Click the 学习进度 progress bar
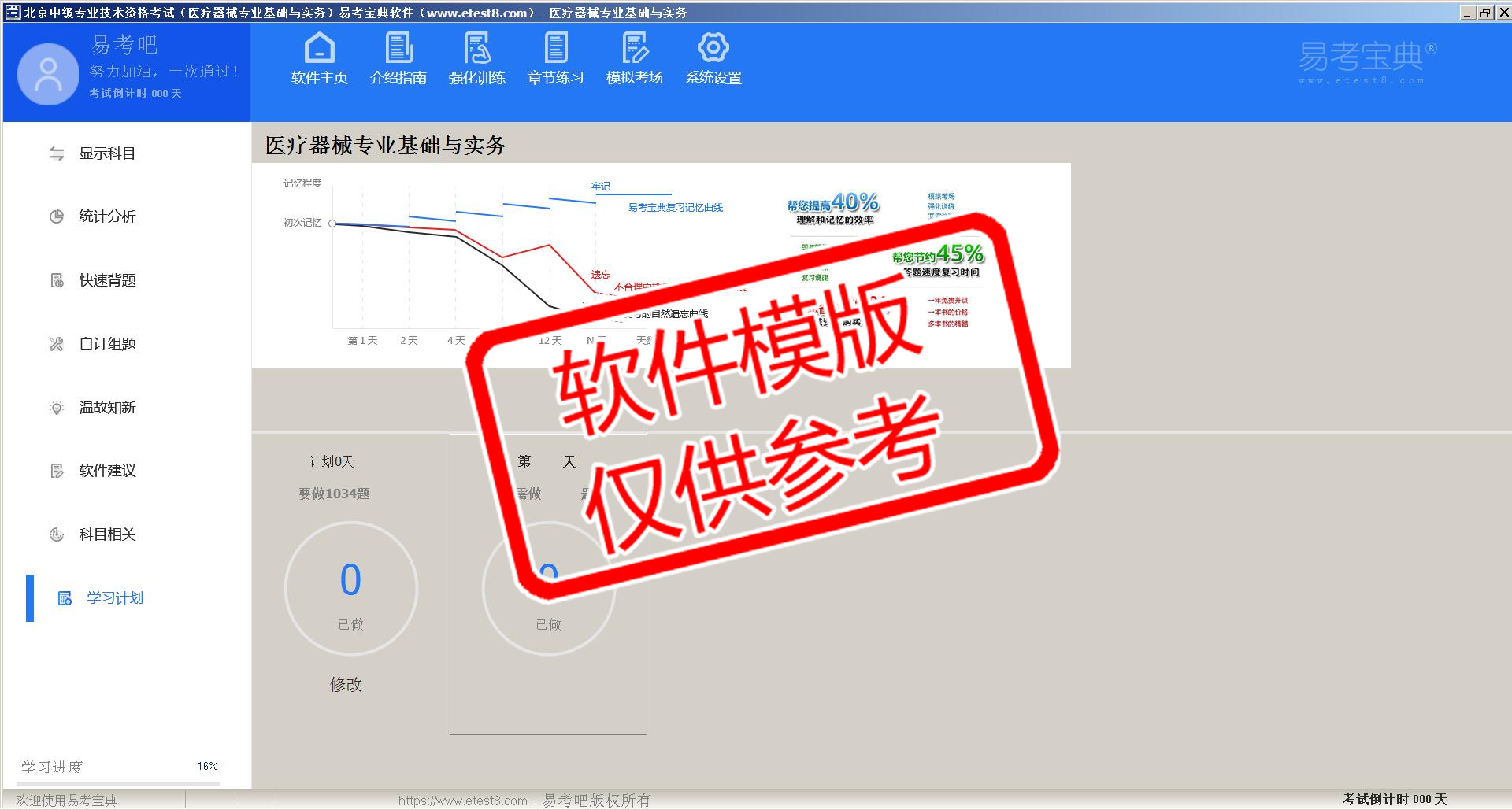 click(120, 783)
